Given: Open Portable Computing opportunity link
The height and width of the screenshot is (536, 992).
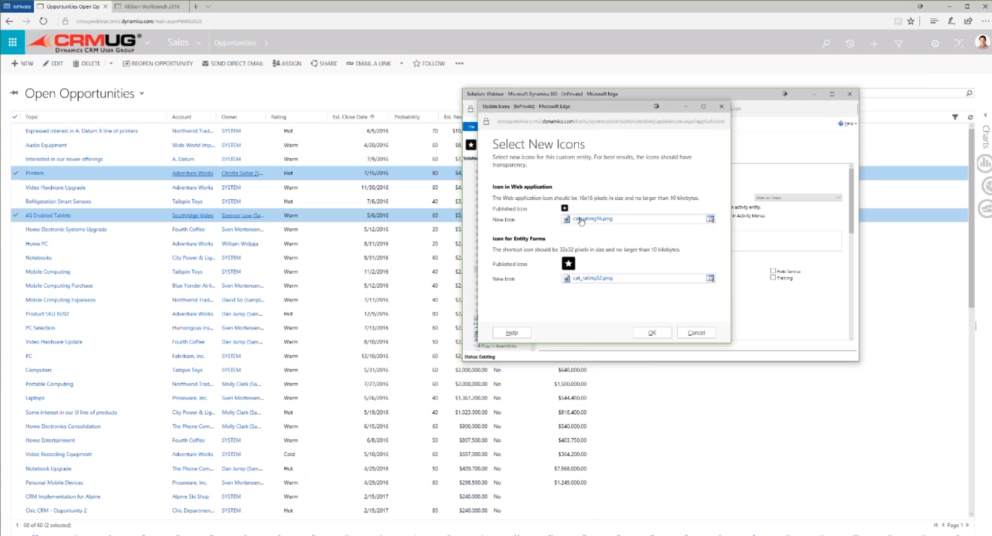Looking at the screenshot, I should coord(49,384).
